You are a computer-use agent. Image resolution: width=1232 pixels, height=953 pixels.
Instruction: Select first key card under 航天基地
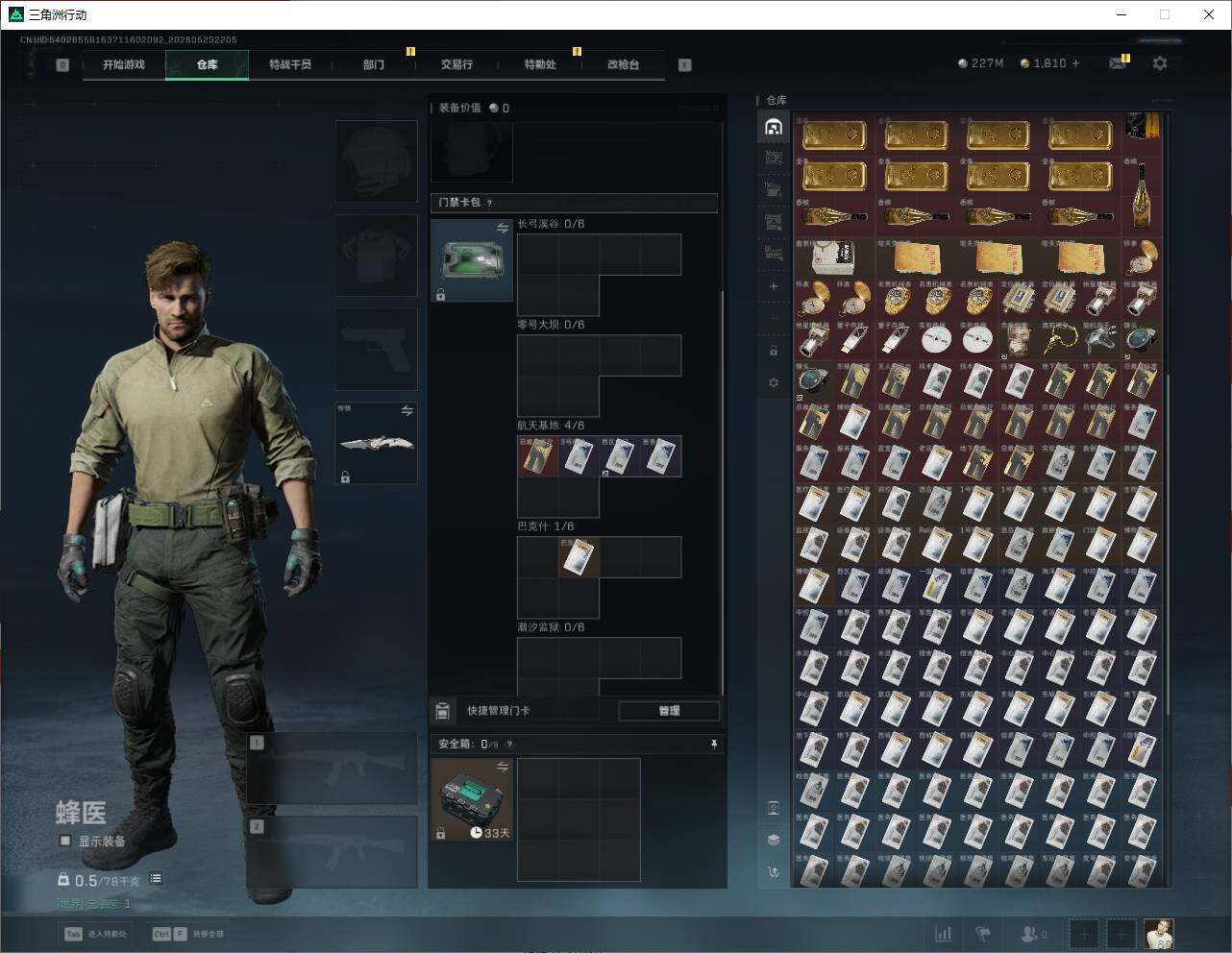tap(538, 456)
